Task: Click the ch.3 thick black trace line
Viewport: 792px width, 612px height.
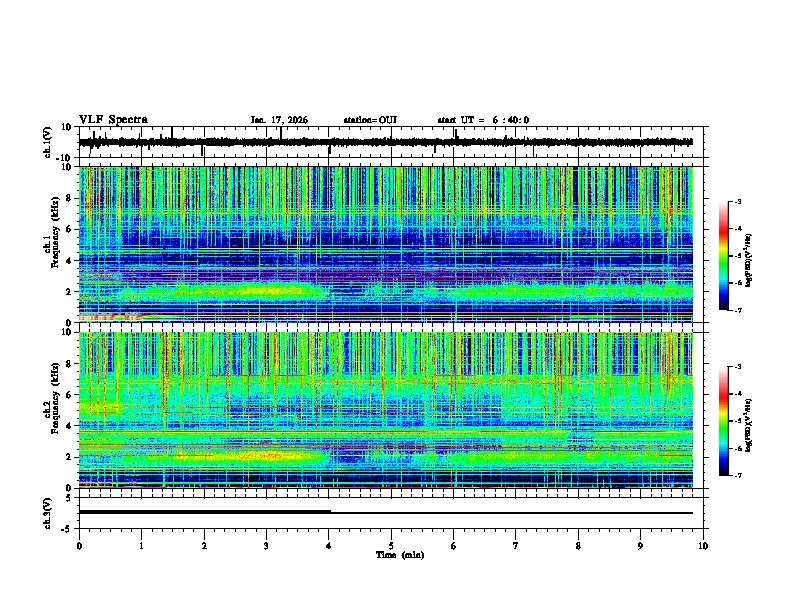Action: pos(205,512)
